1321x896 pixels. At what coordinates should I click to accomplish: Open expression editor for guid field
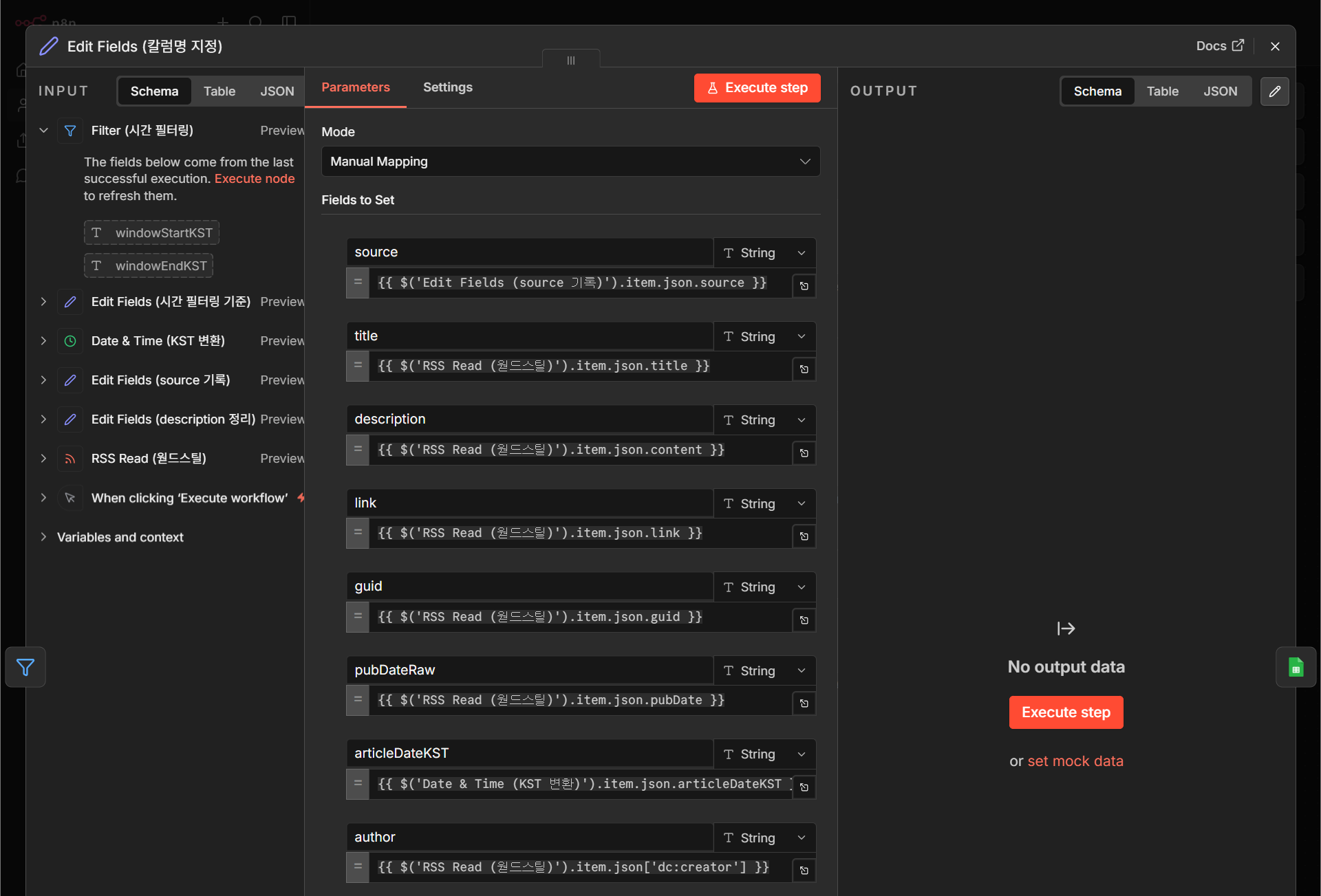(804, 620)
